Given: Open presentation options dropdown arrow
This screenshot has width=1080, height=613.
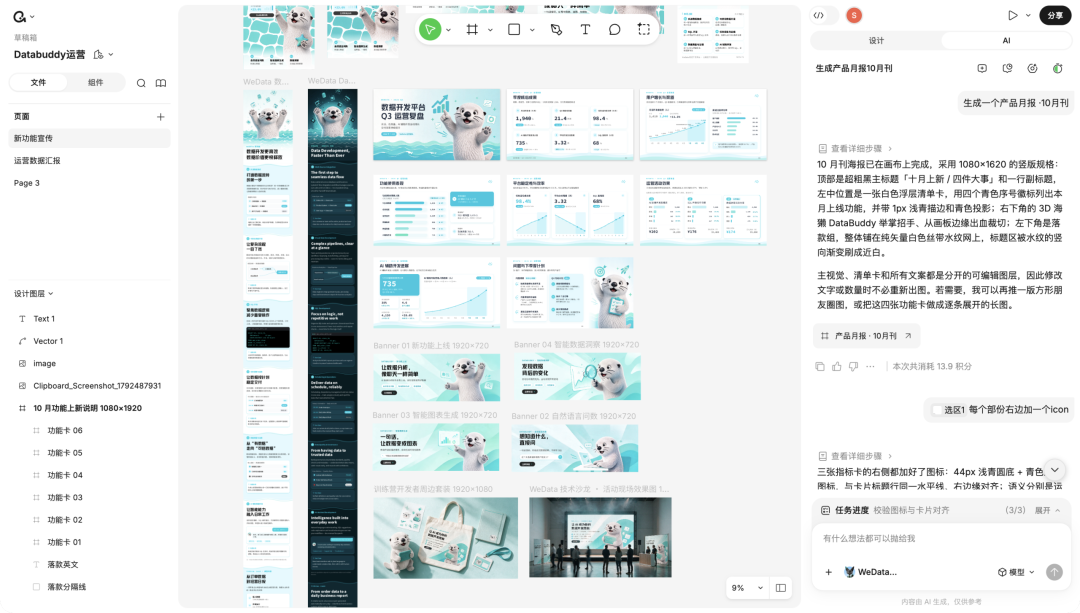Looking at the screenshot, I should coord(1028,15).
